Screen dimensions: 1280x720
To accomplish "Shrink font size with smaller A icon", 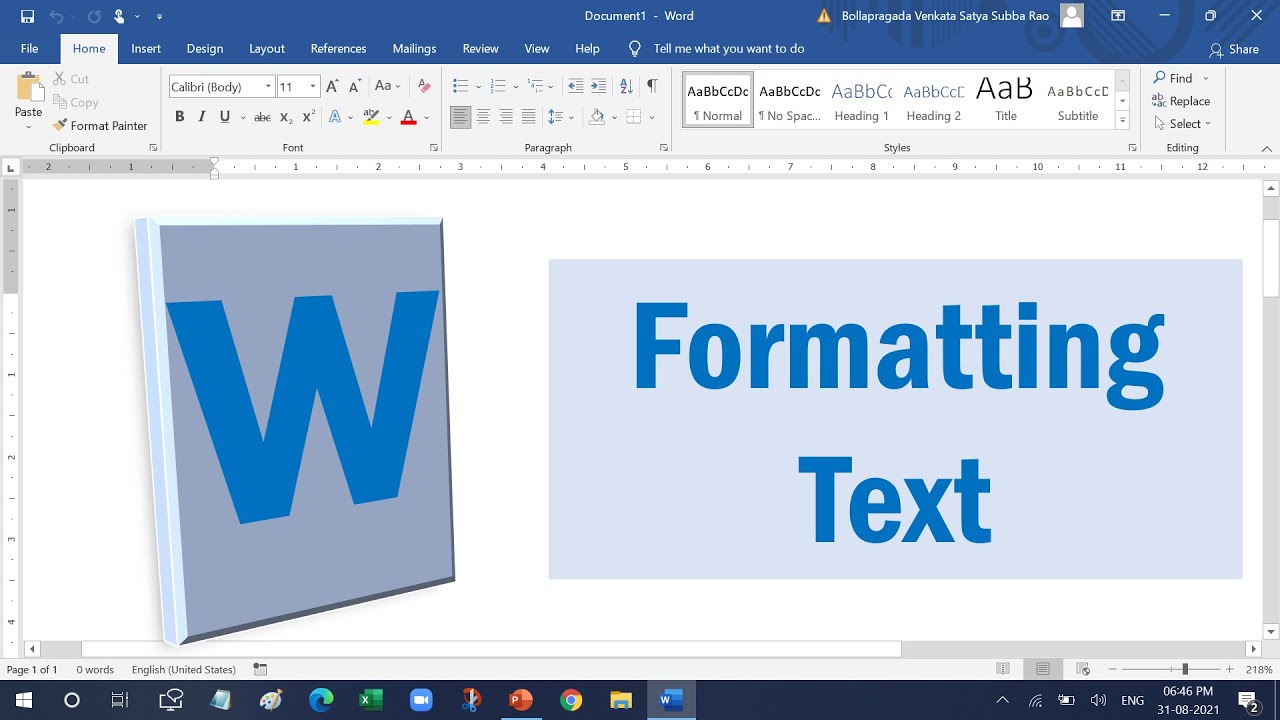I will (x=354, y=87).
